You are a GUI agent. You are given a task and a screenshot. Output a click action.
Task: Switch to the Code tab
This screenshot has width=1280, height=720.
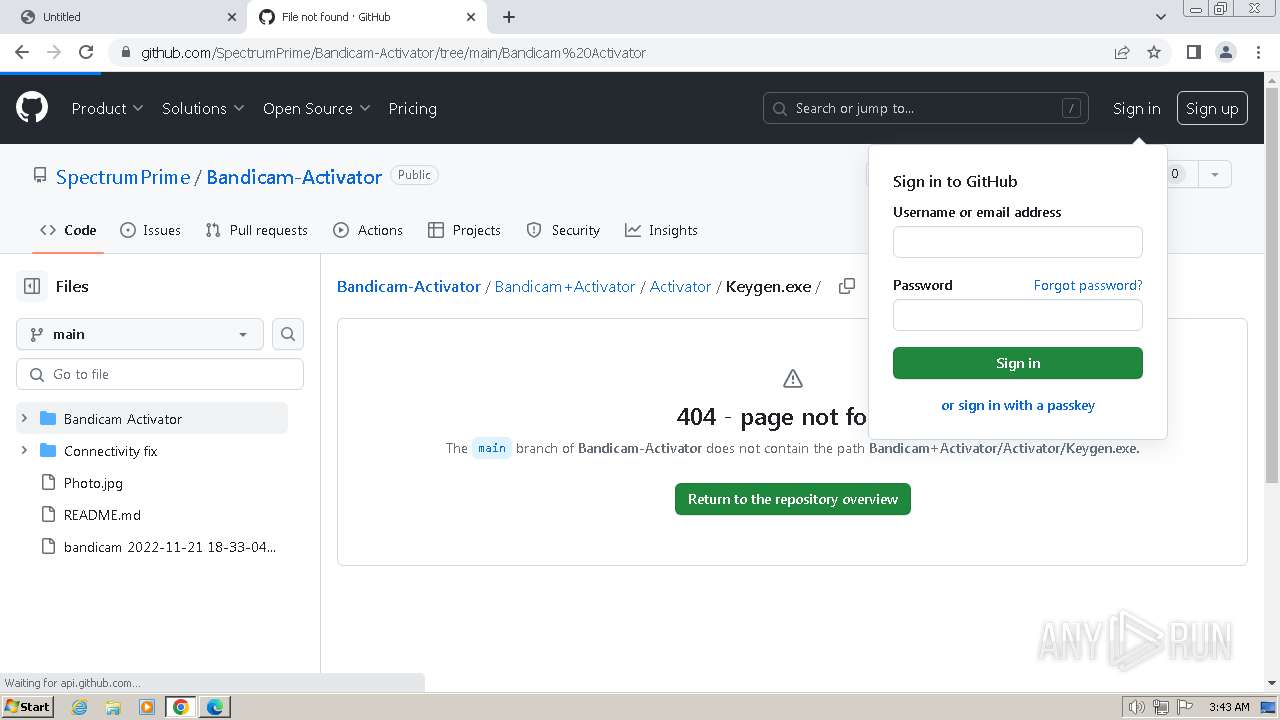[x=68, y=230]
